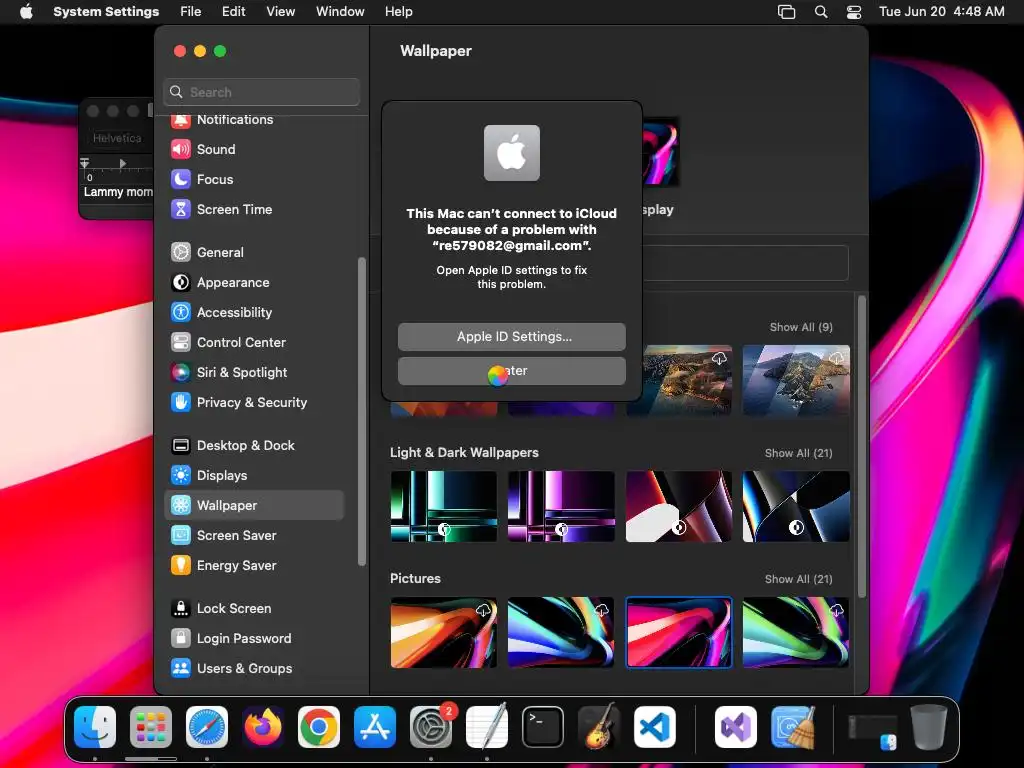Screen dimensions: 1024x768
Task: Open the View menu
Action: coord(281,12)
